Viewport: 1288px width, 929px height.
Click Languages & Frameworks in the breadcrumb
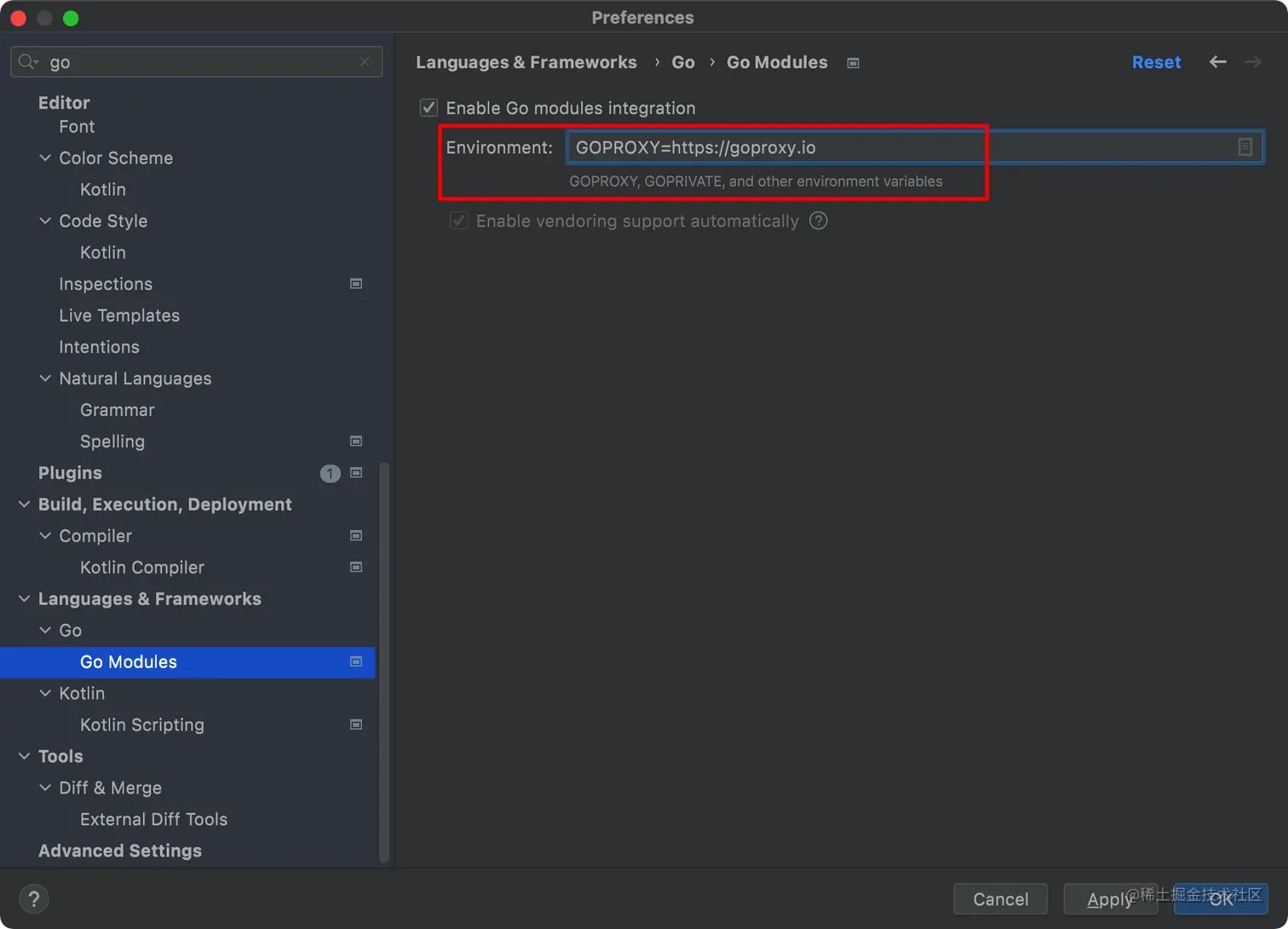(526, 62)
